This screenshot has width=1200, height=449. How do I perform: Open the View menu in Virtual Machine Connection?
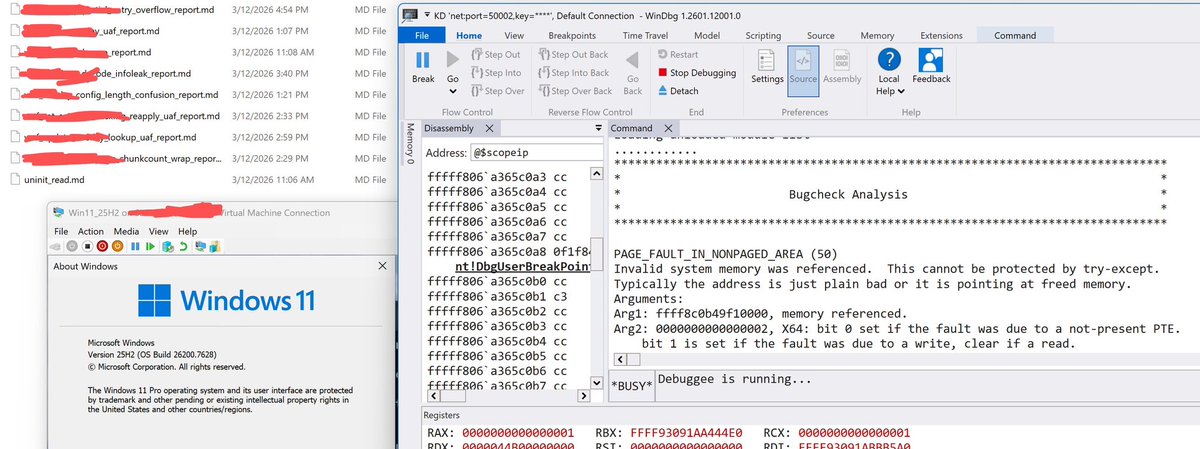tap(160, 231)
